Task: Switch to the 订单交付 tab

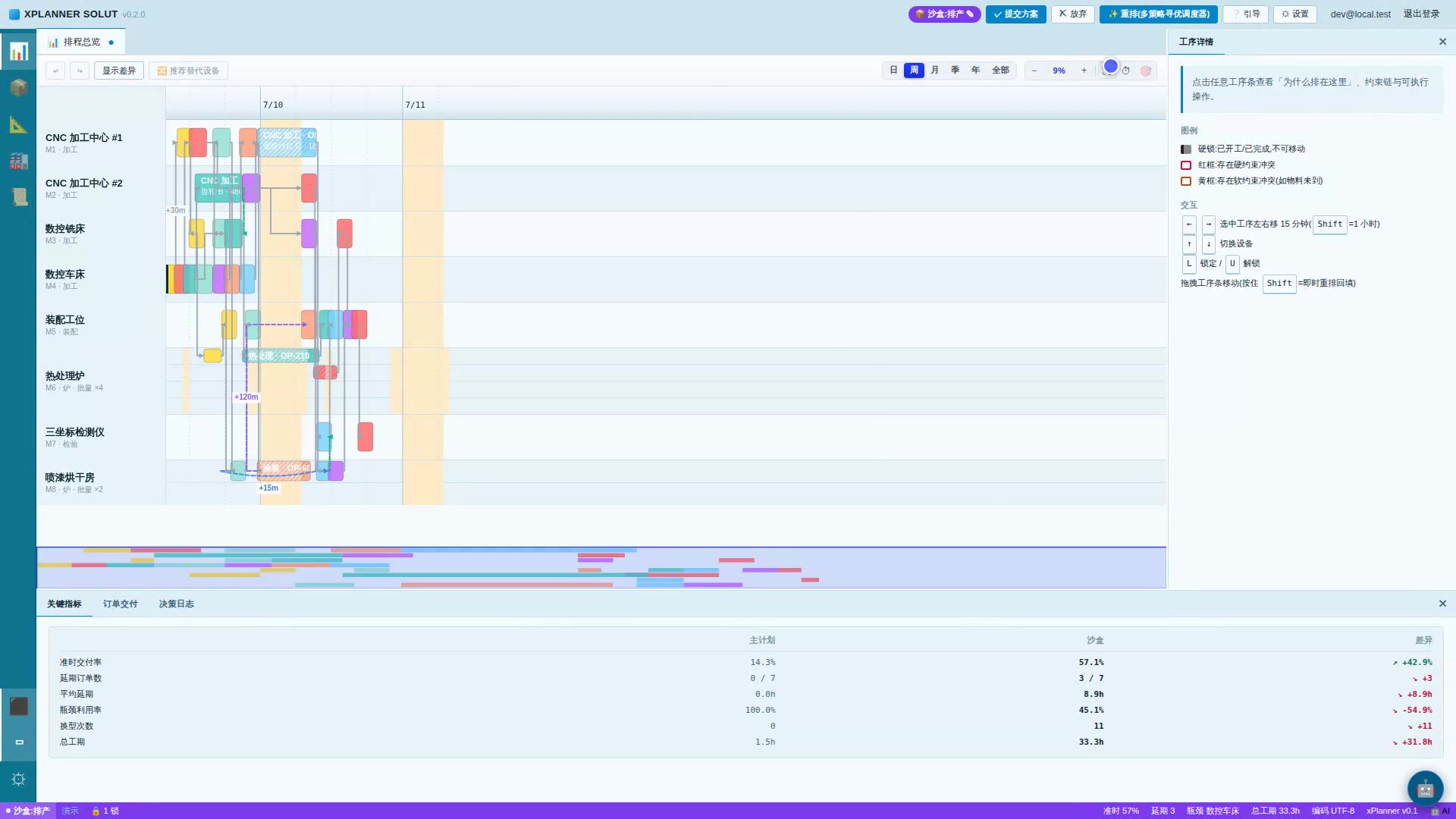Action: [121, 604]
